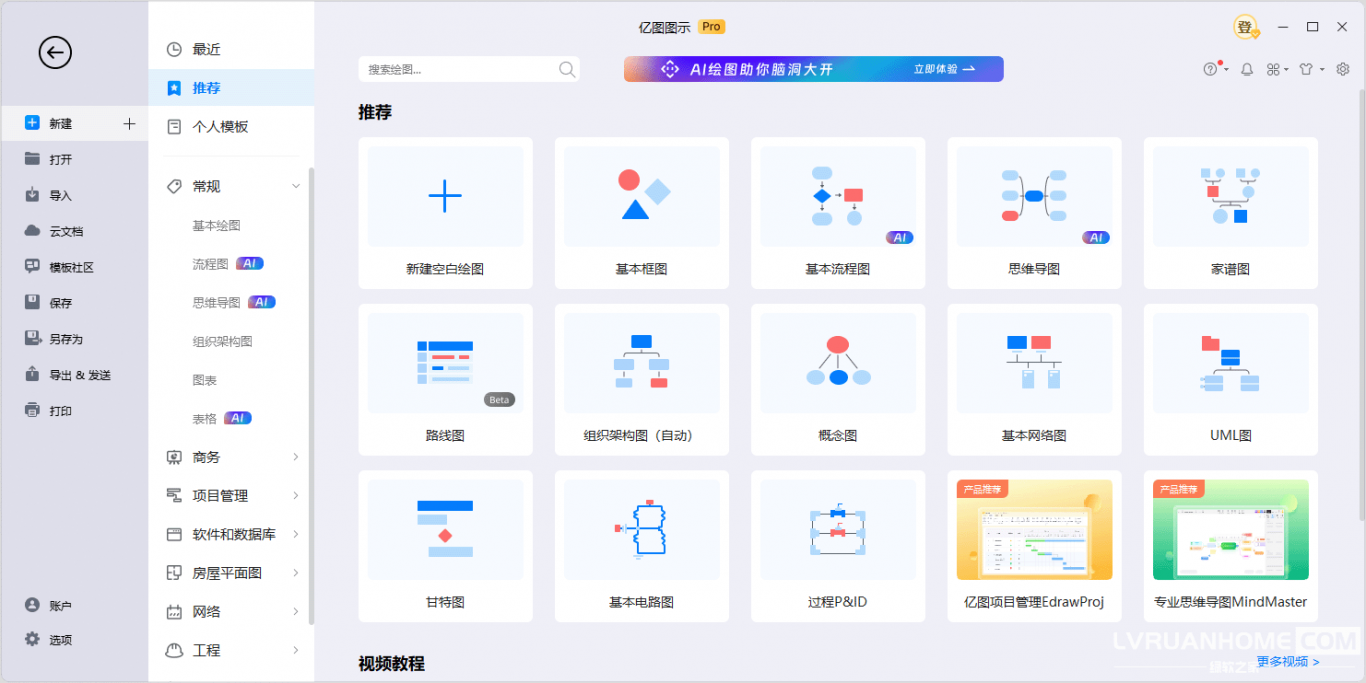Click the search magnifier icon
The width and height of the screenshot is (1366, 683).
pos(567,69)
